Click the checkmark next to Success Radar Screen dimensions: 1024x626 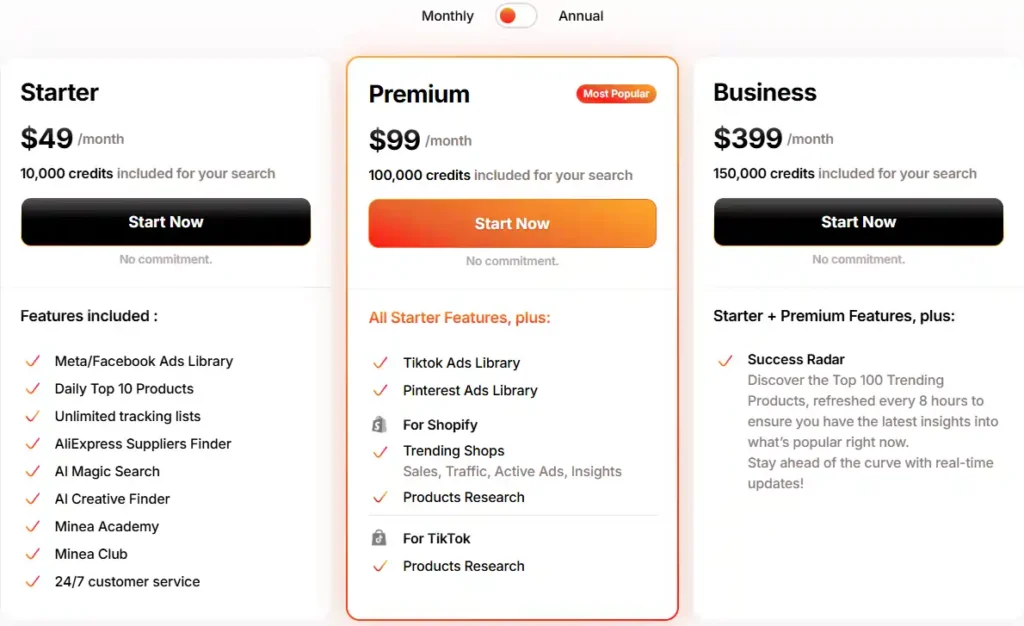point(724,360)
